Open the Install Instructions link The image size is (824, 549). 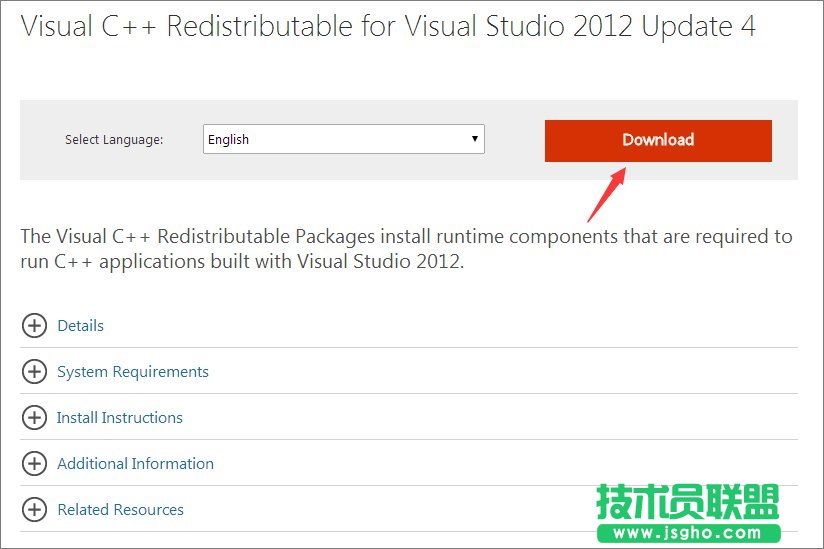120,418
